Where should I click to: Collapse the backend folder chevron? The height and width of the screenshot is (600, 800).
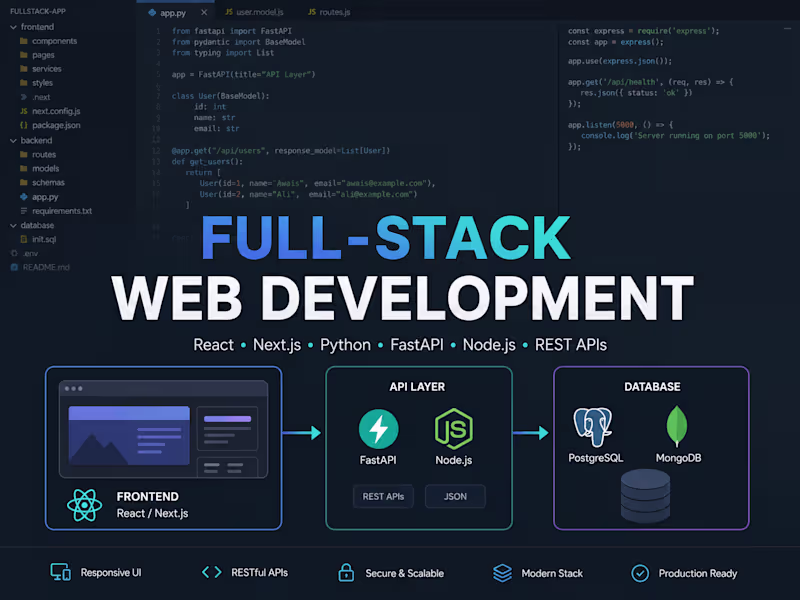click(13, 141)
